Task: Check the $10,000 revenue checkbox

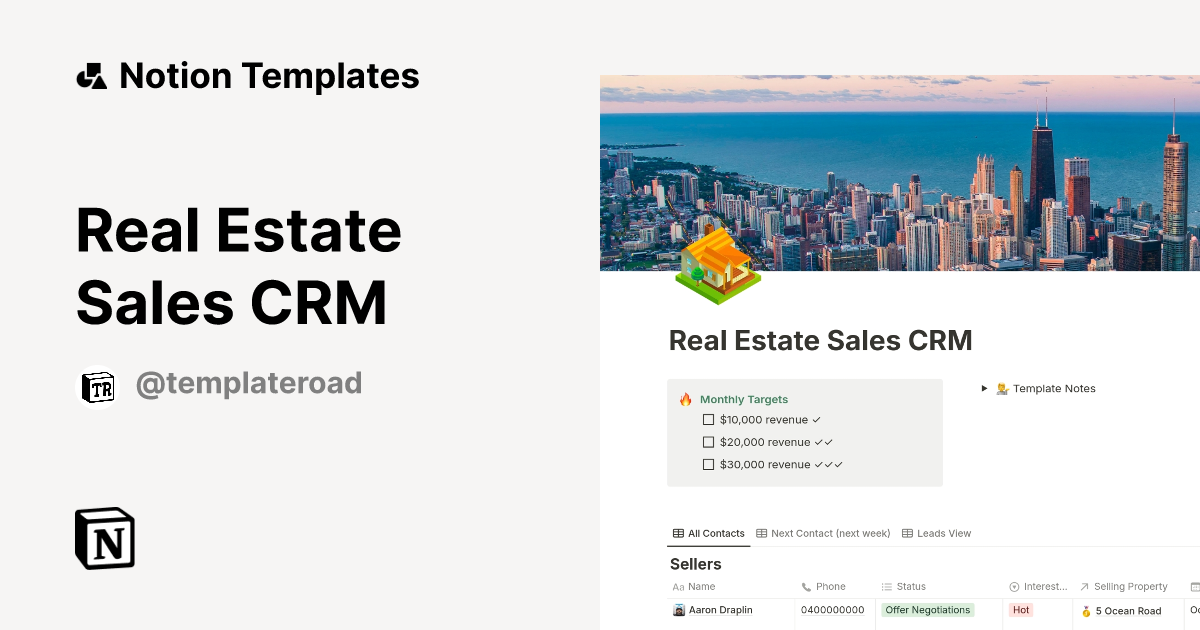Action: [708, 420]
